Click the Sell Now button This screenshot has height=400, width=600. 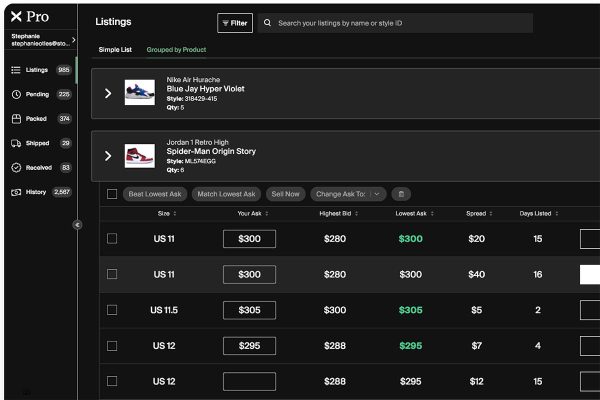pyautogui.click(x=285, y=194)
